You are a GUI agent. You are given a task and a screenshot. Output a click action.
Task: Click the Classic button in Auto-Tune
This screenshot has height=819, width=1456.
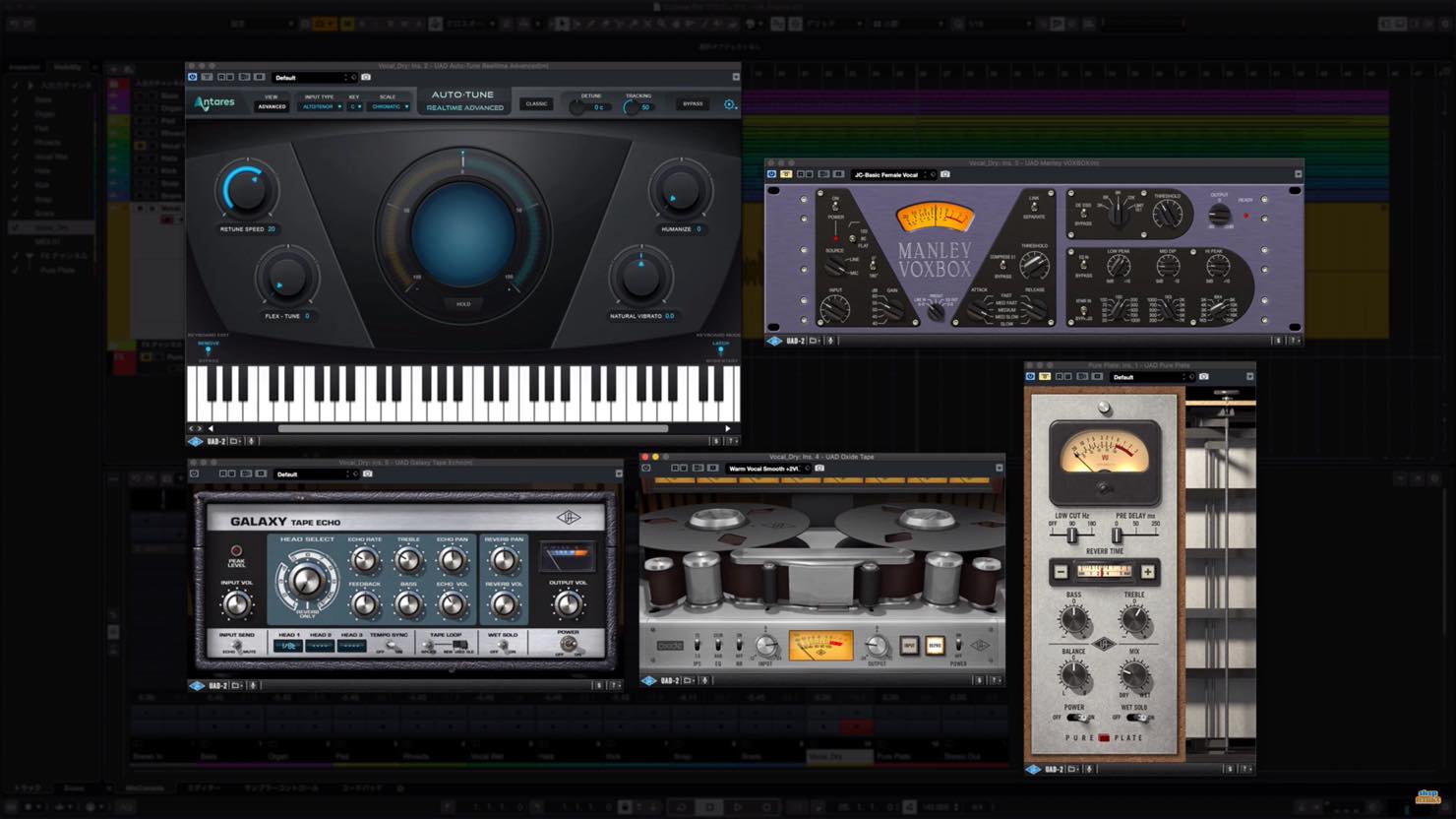click(536, 103)
